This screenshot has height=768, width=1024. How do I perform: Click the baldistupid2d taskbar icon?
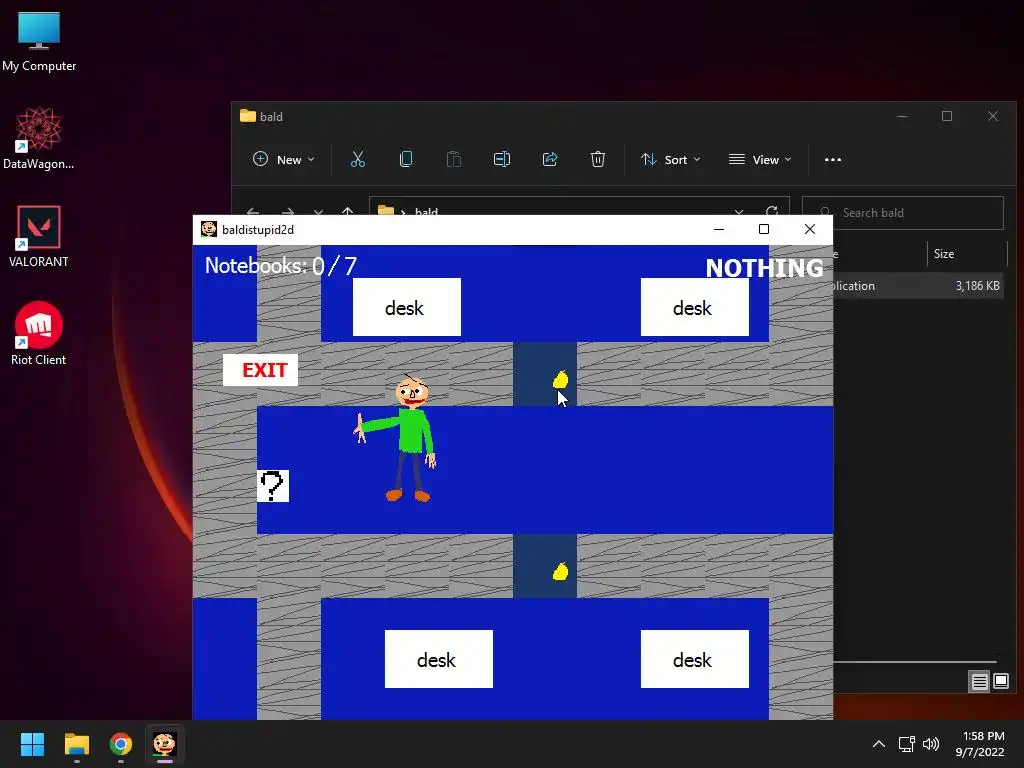(x=165, y=744)
